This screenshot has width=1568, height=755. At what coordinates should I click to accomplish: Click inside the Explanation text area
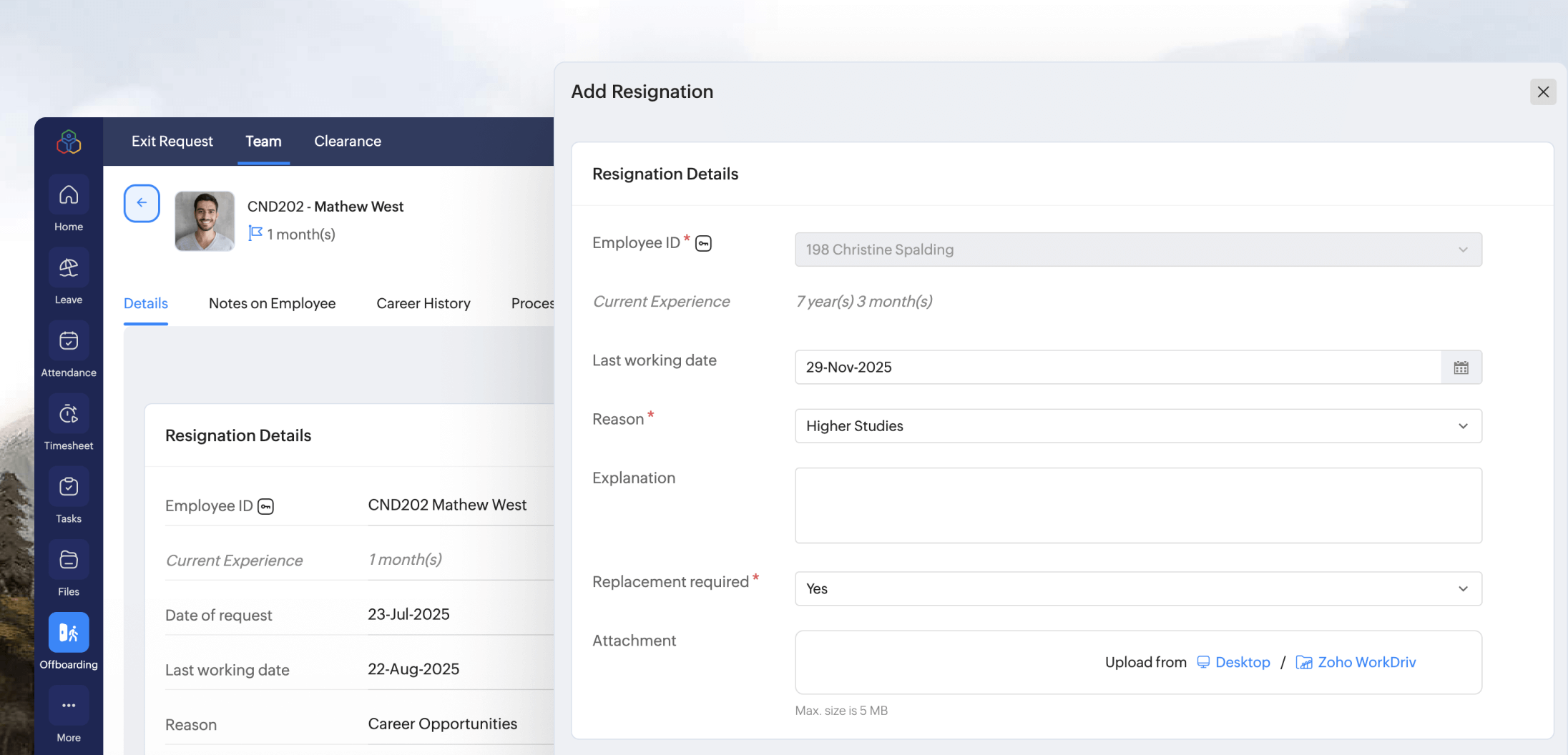click(1138, 505)
